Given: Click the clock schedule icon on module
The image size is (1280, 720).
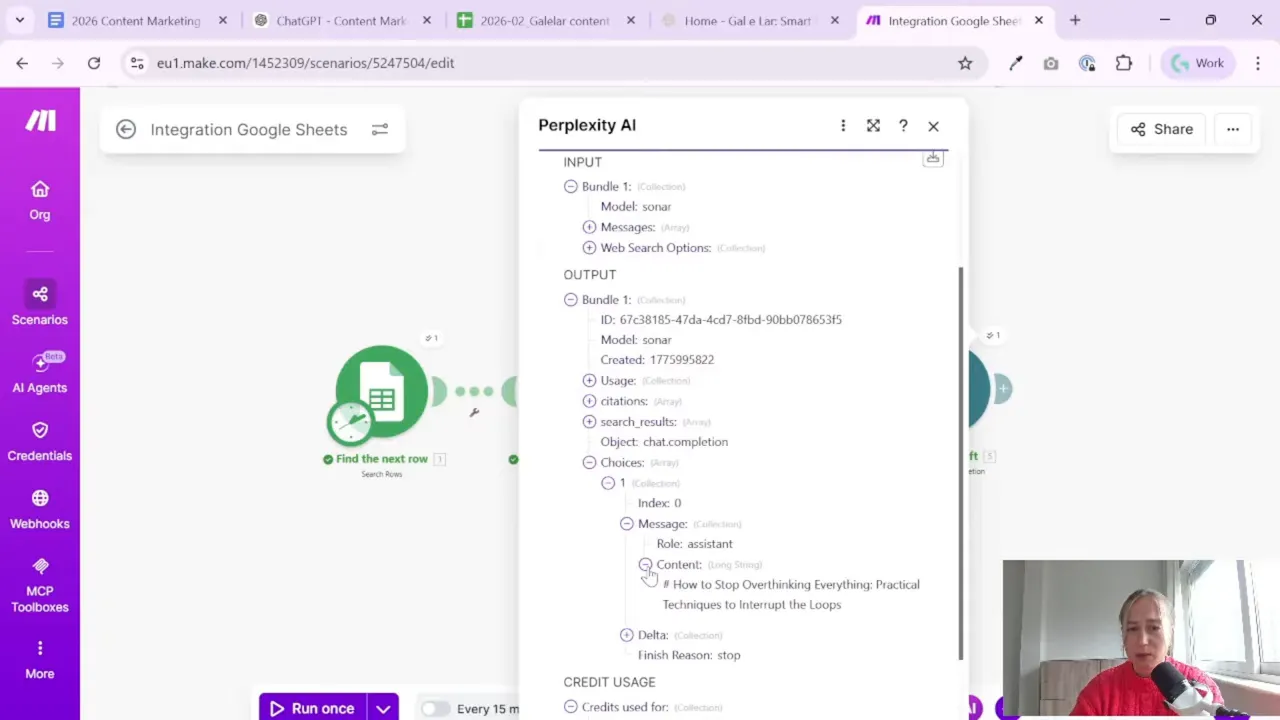Looking at the screenshot, I should pos(350,423).
